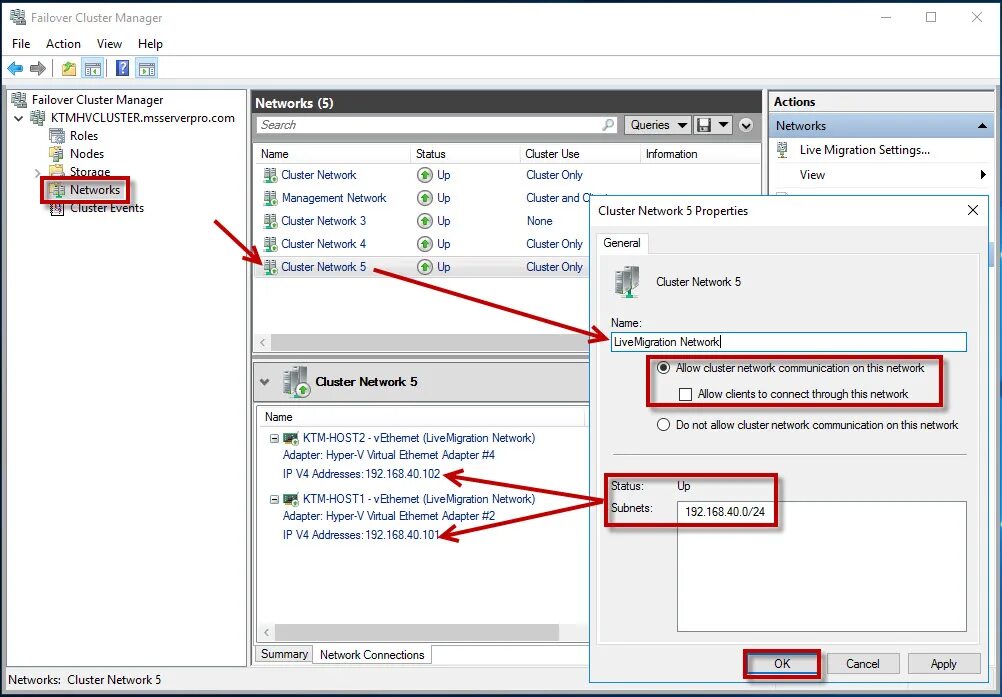Select Networks in the navigation tree

95,190
